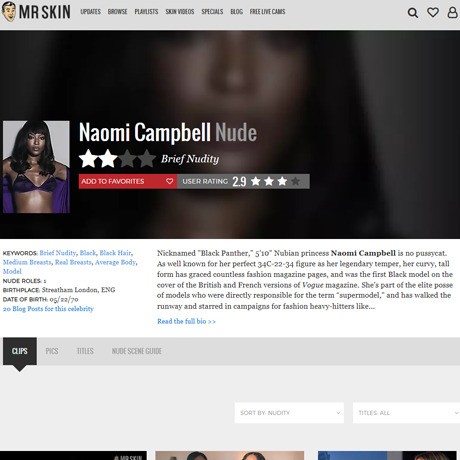Rate with the fourth user rating star
Image resolution: width=460 pixels, height=460 pixels.
coord(295,181)
